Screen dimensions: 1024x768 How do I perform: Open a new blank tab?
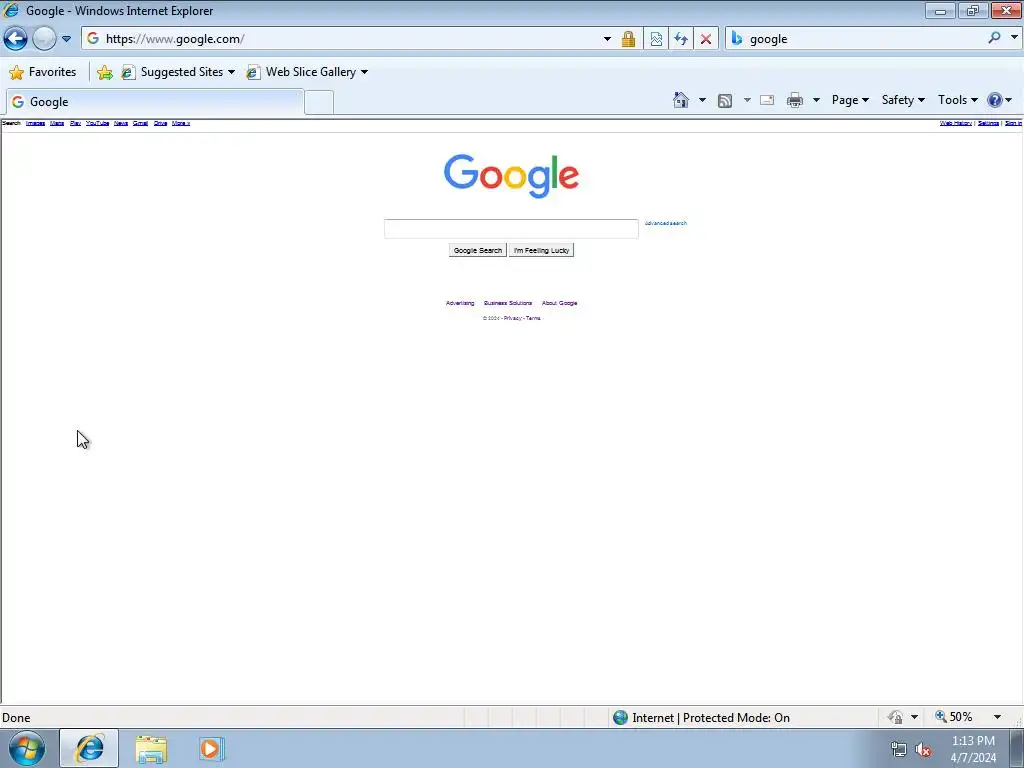(319, 103)
